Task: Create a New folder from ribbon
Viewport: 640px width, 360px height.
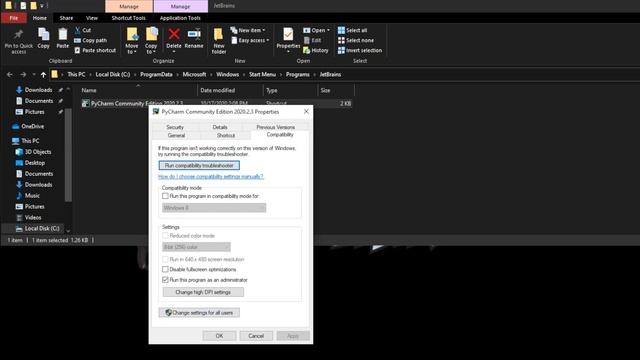Action: click(x=219, y=40)
